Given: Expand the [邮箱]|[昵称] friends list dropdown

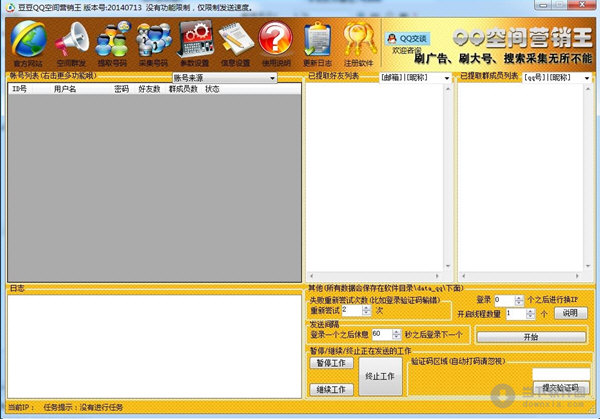Looking at the screenshot, I should [447, 78].
